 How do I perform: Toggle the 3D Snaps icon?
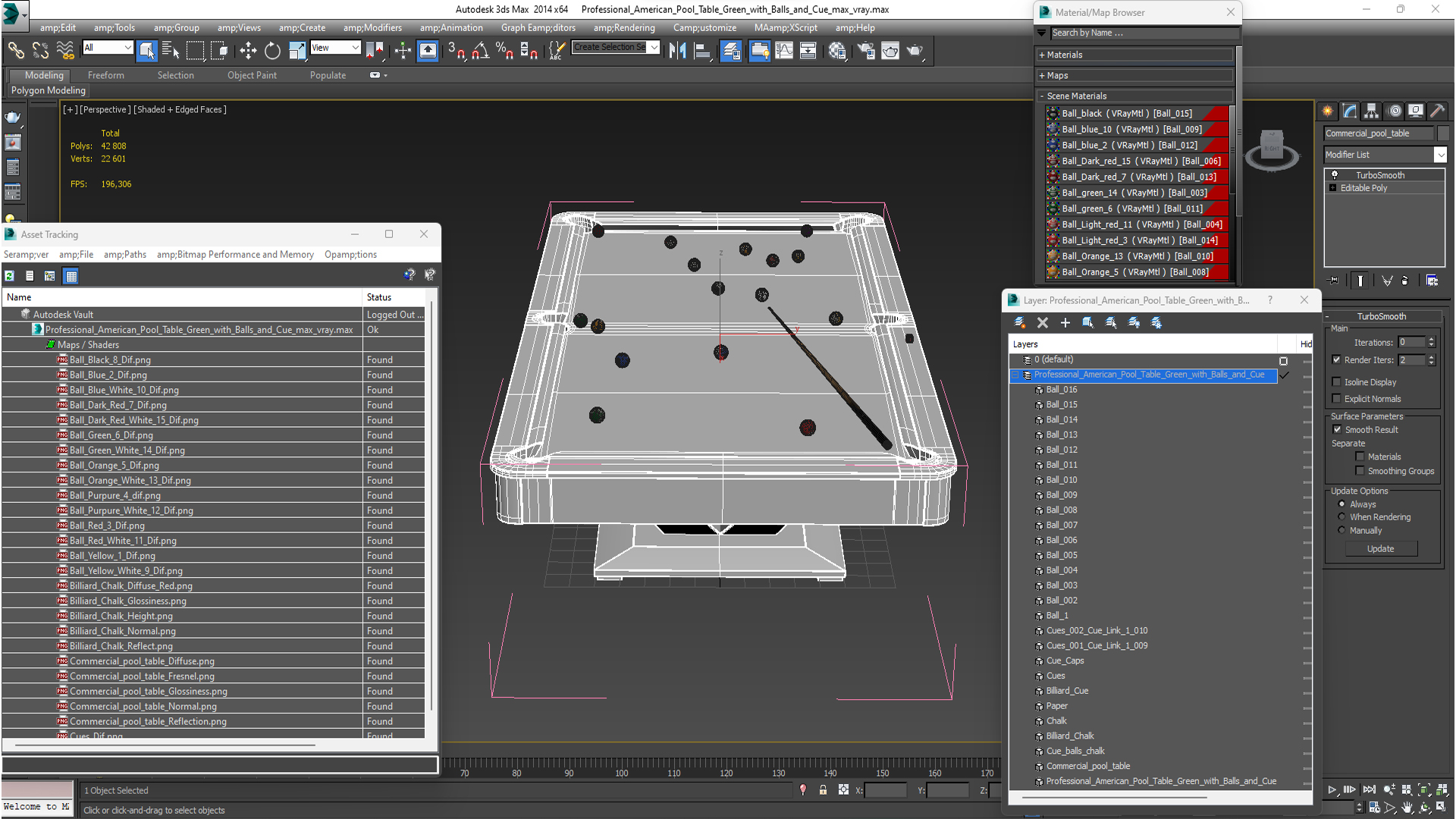(x=456, y=50)
